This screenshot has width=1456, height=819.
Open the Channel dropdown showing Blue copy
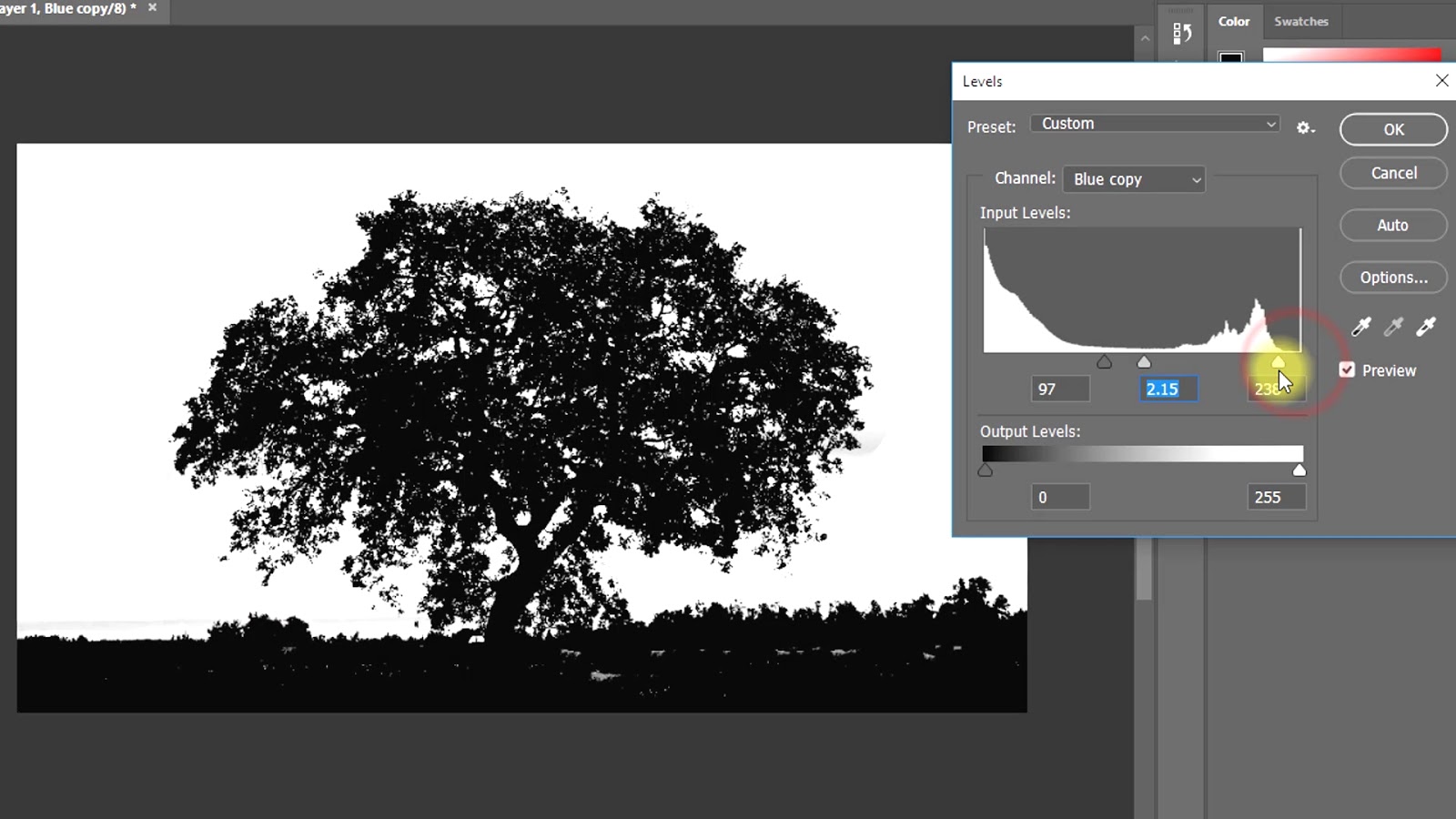tap(1133, 179)
